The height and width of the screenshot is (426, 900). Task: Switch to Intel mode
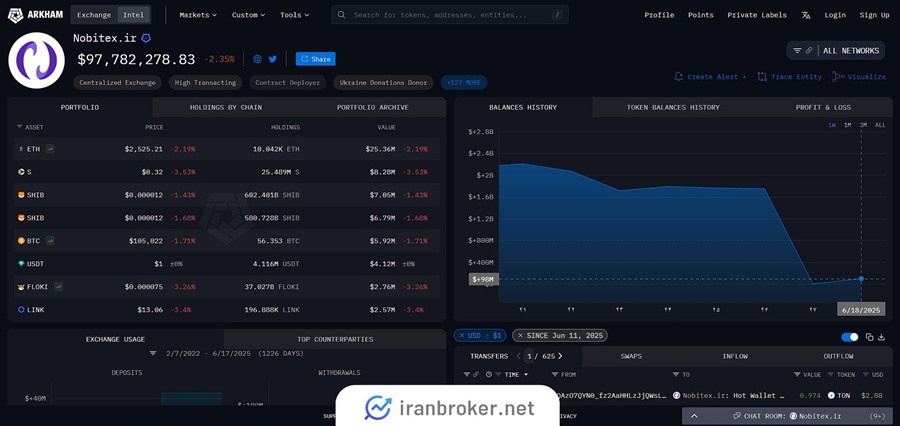[134, 15]
